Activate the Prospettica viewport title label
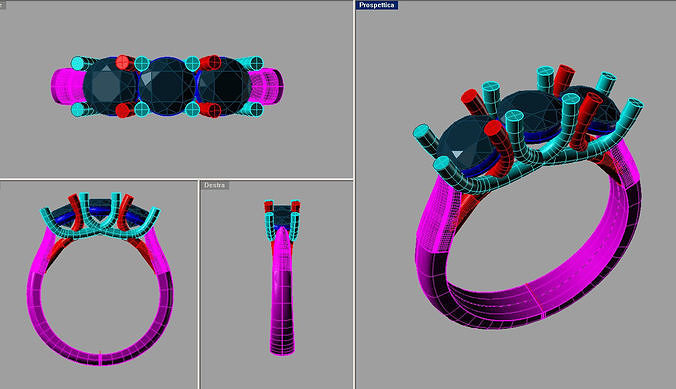This screenshot has width=676, height=389. click(376, 5)
